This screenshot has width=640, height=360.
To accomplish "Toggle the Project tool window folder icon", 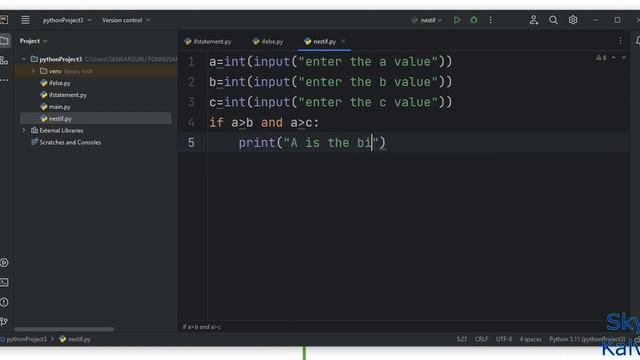I will (x=4, y=41).
